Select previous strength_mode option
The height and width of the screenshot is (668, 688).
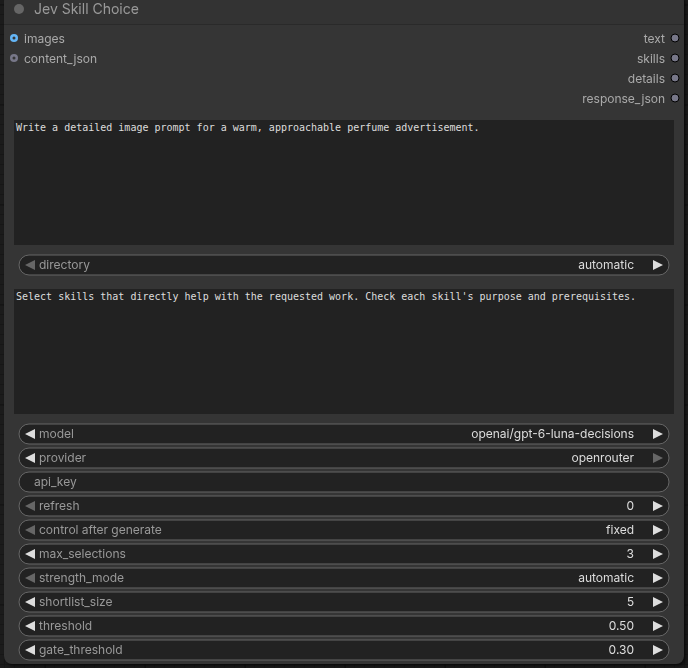tap(30, 578)
